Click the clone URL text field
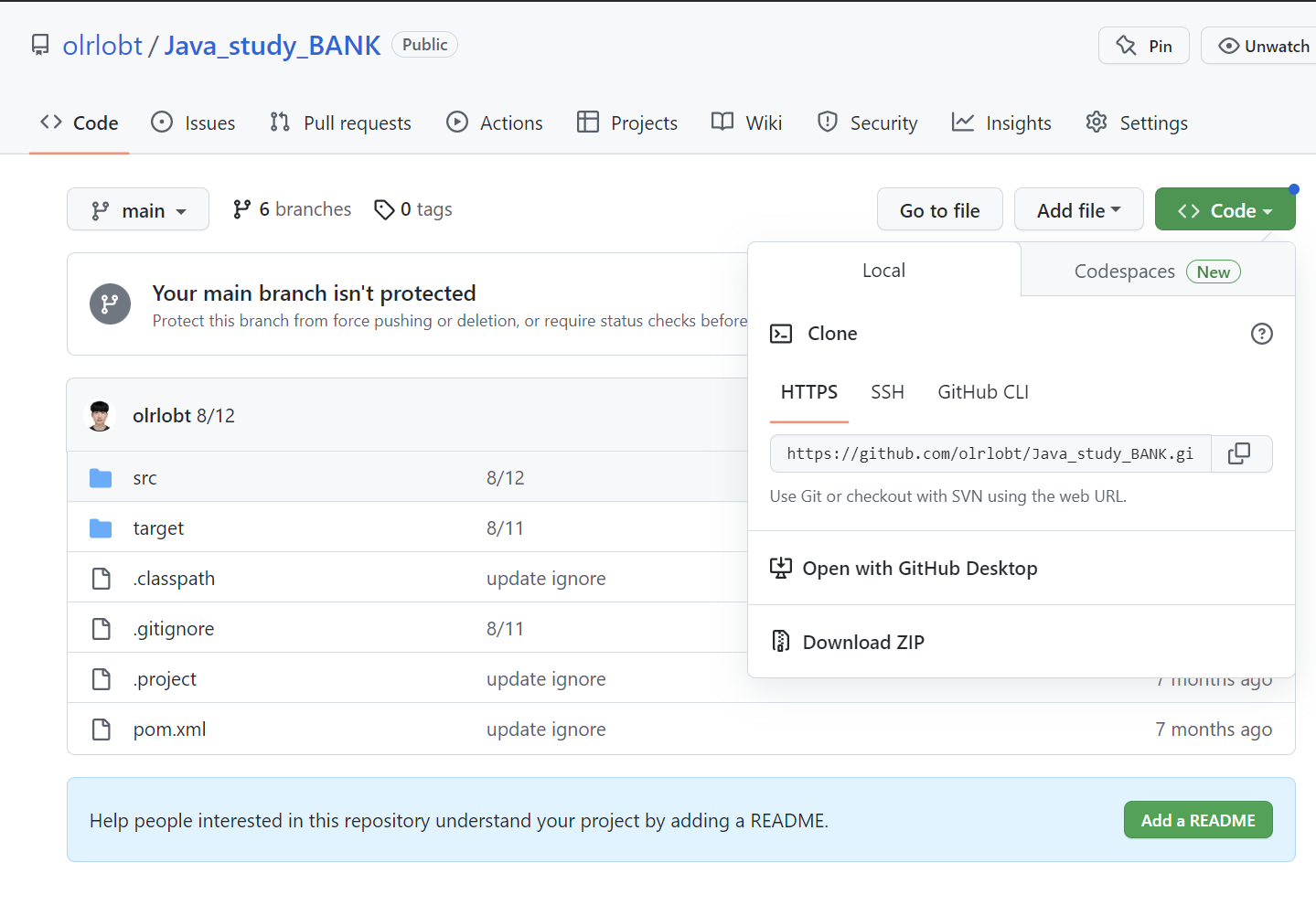 click(x=990, y=453)
